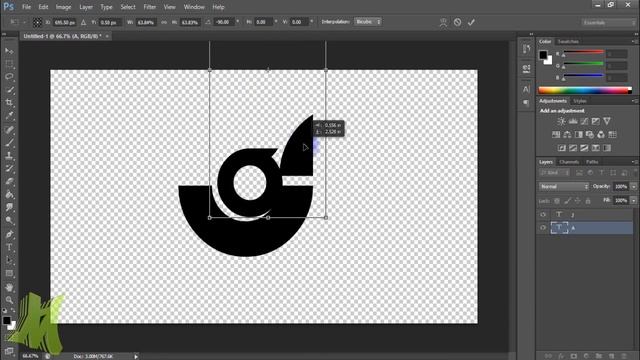Image resolution: width=640 pixels, height=360 pixels.
Task: Cancel the transform in the options bar
Action: click(x=458, y=22)
